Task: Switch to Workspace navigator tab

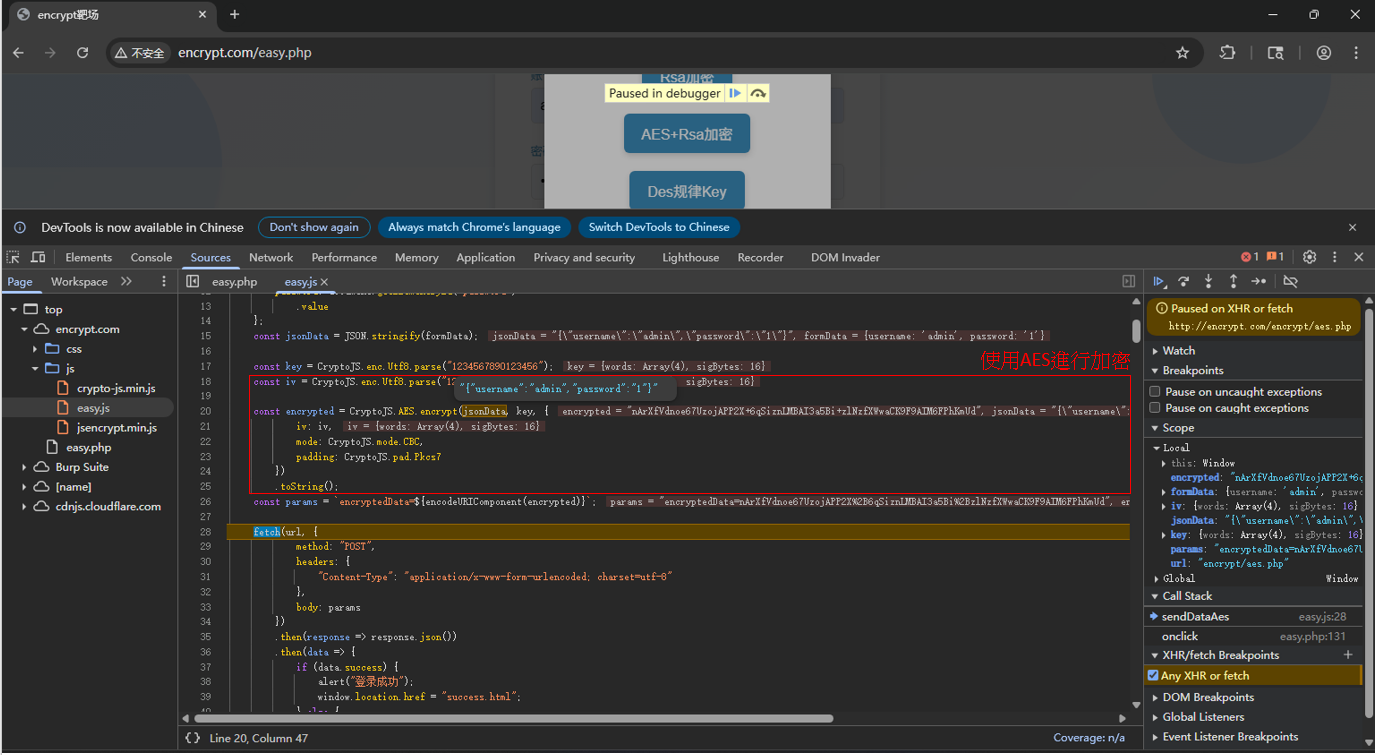Action: coord(79,282)
